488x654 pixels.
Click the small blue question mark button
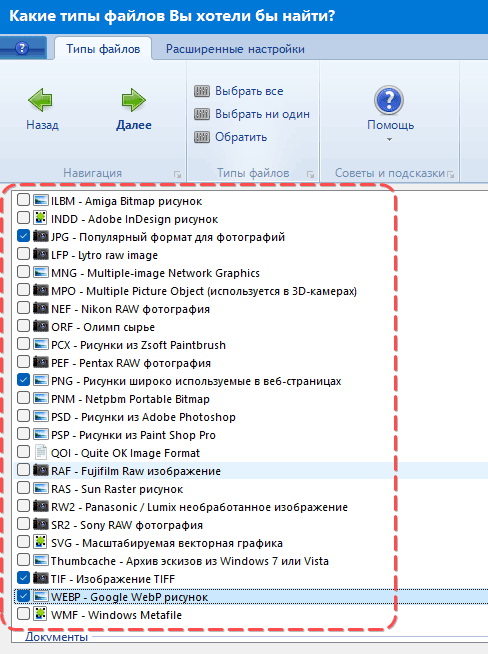[22, 48]
